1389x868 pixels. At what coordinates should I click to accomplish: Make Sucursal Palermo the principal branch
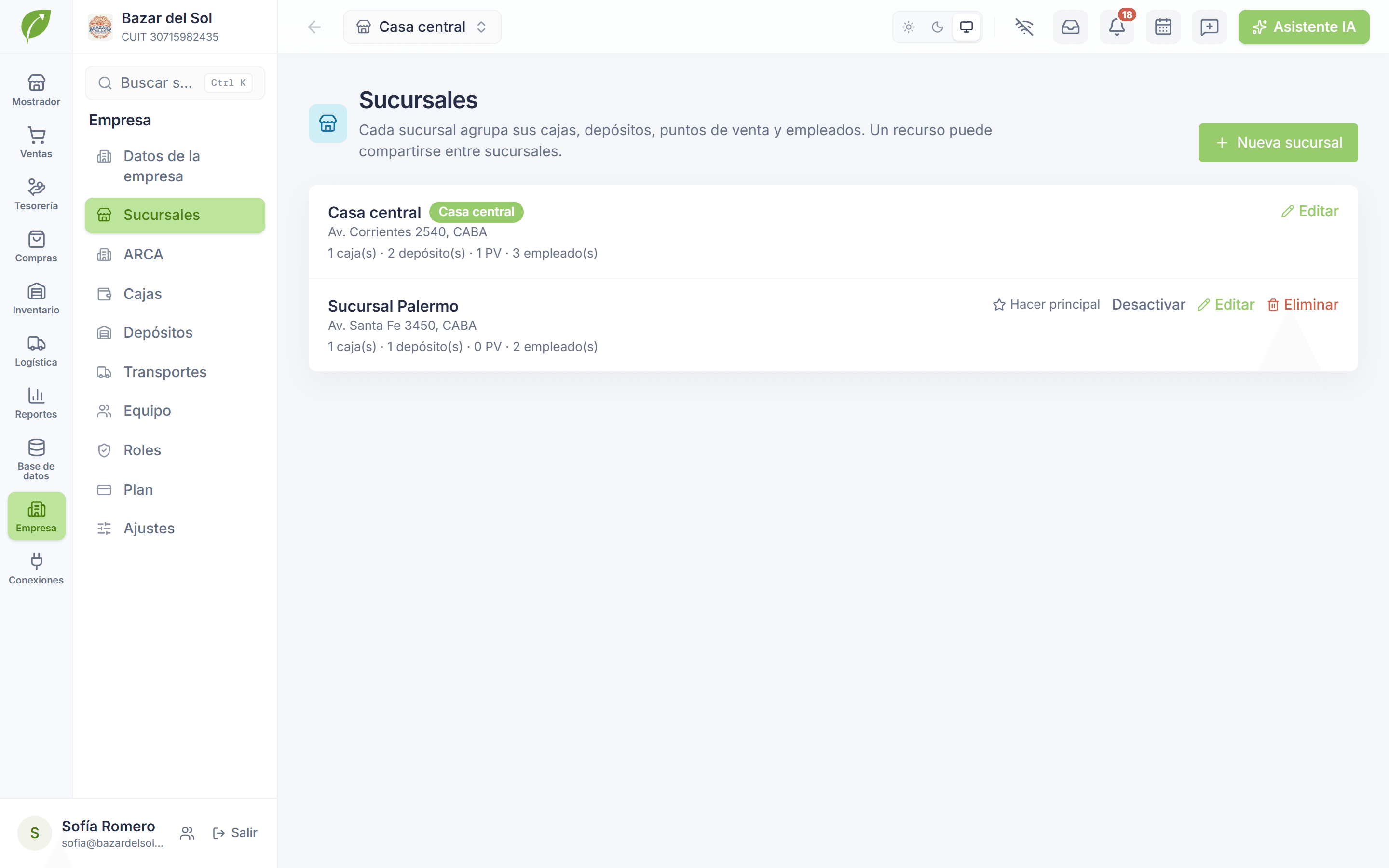click(1047, 305)
